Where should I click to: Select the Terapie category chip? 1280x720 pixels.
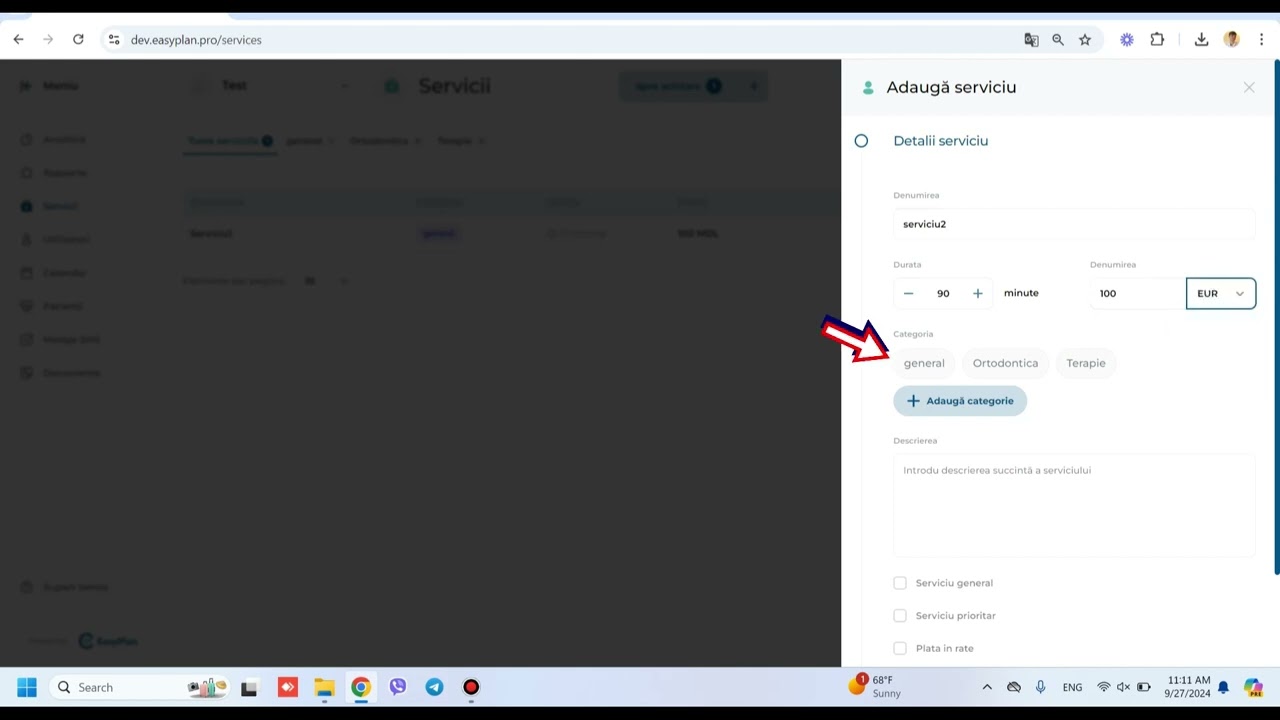point(1086,363)
